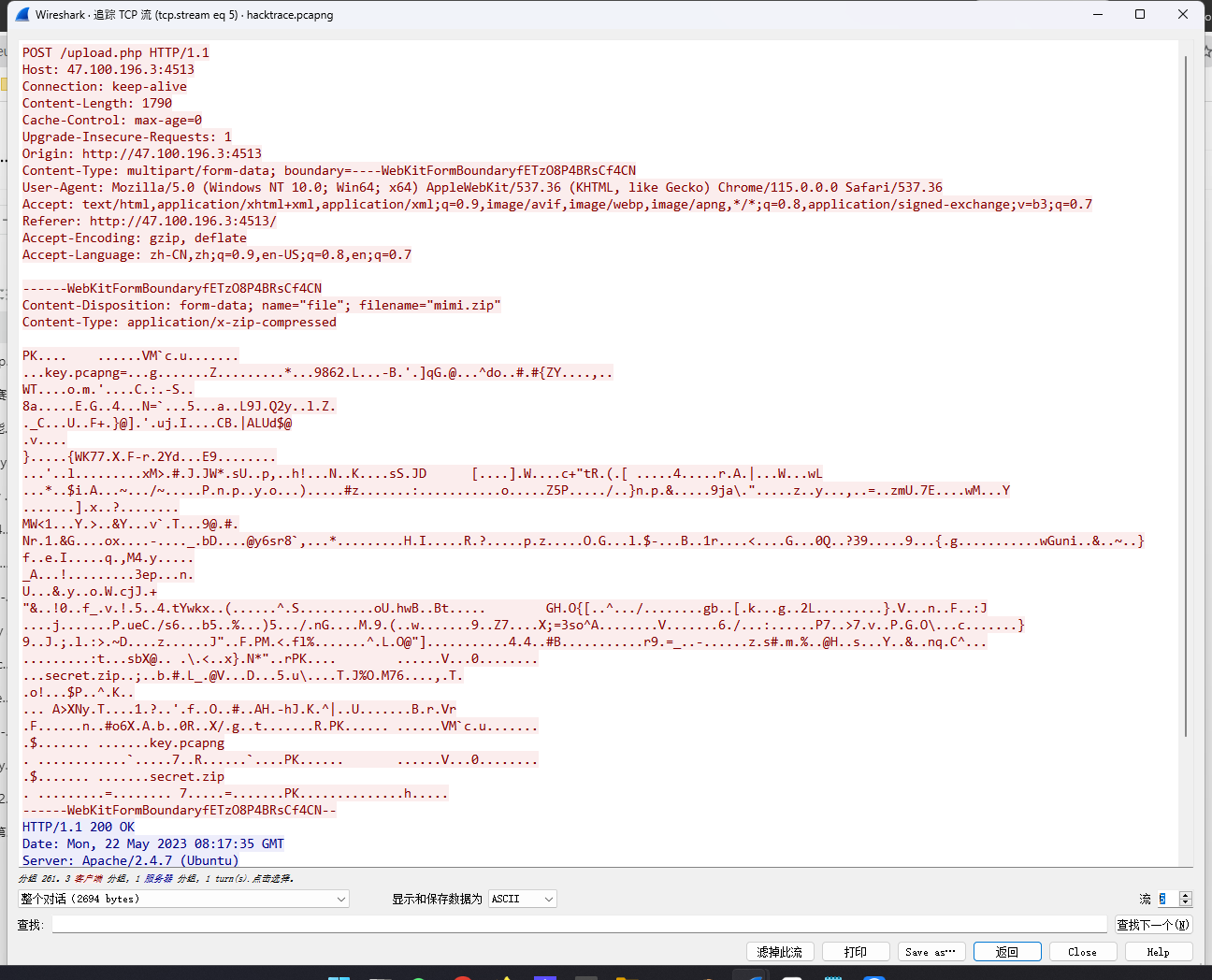Click the "Content-Type: application/x-zip-compressed" line
This screenshot has width=1212, height=980.
(180, 322)
